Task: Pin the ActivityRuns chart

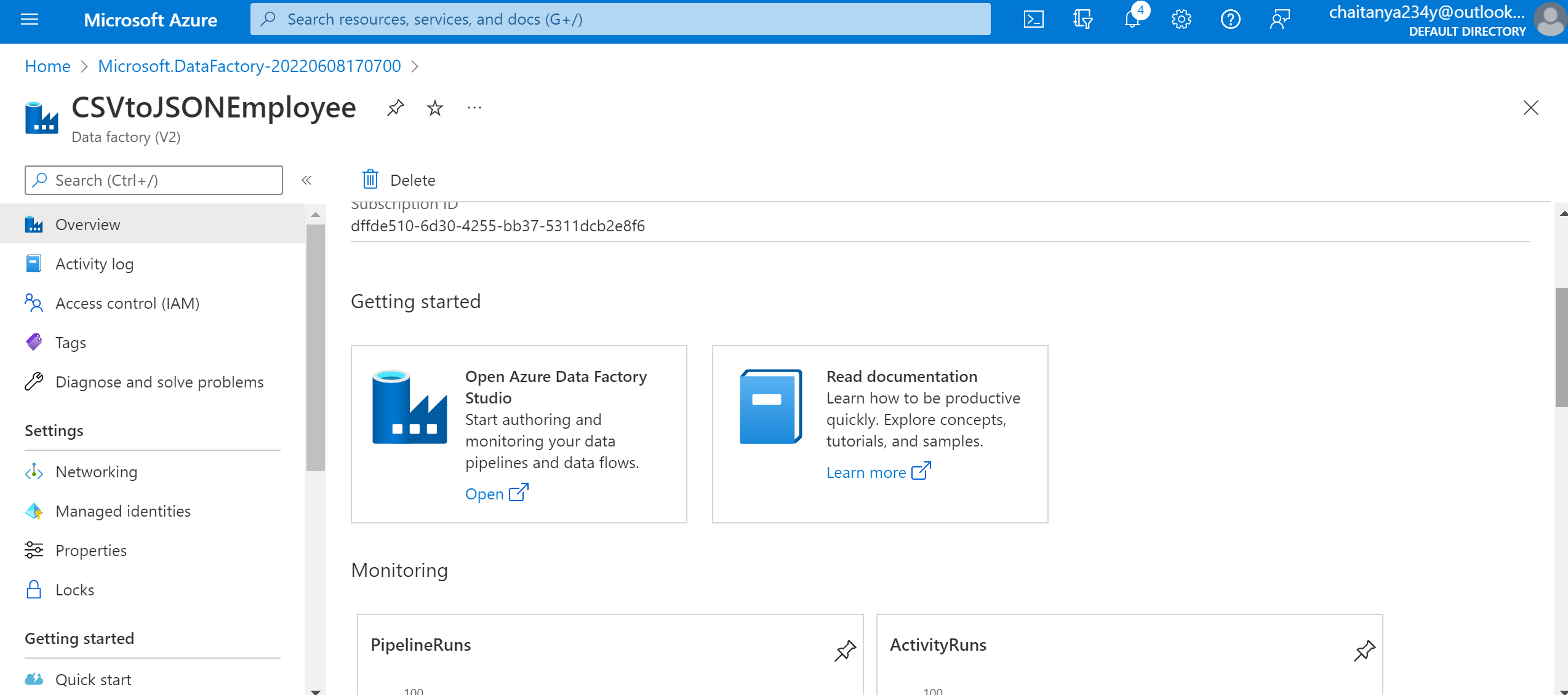Action: pyautogui.click(x=1364, y=651)
